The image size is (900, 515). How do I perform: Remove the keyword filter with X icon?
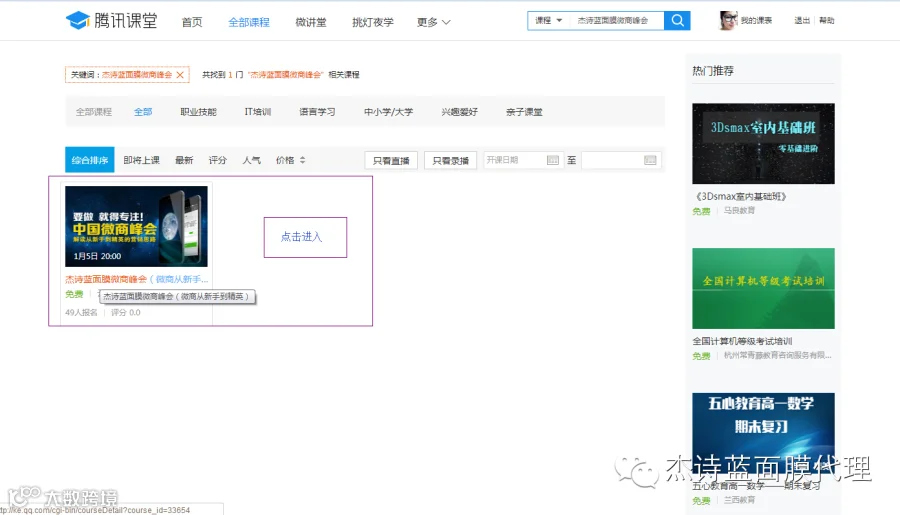click(x=180, y=75)
